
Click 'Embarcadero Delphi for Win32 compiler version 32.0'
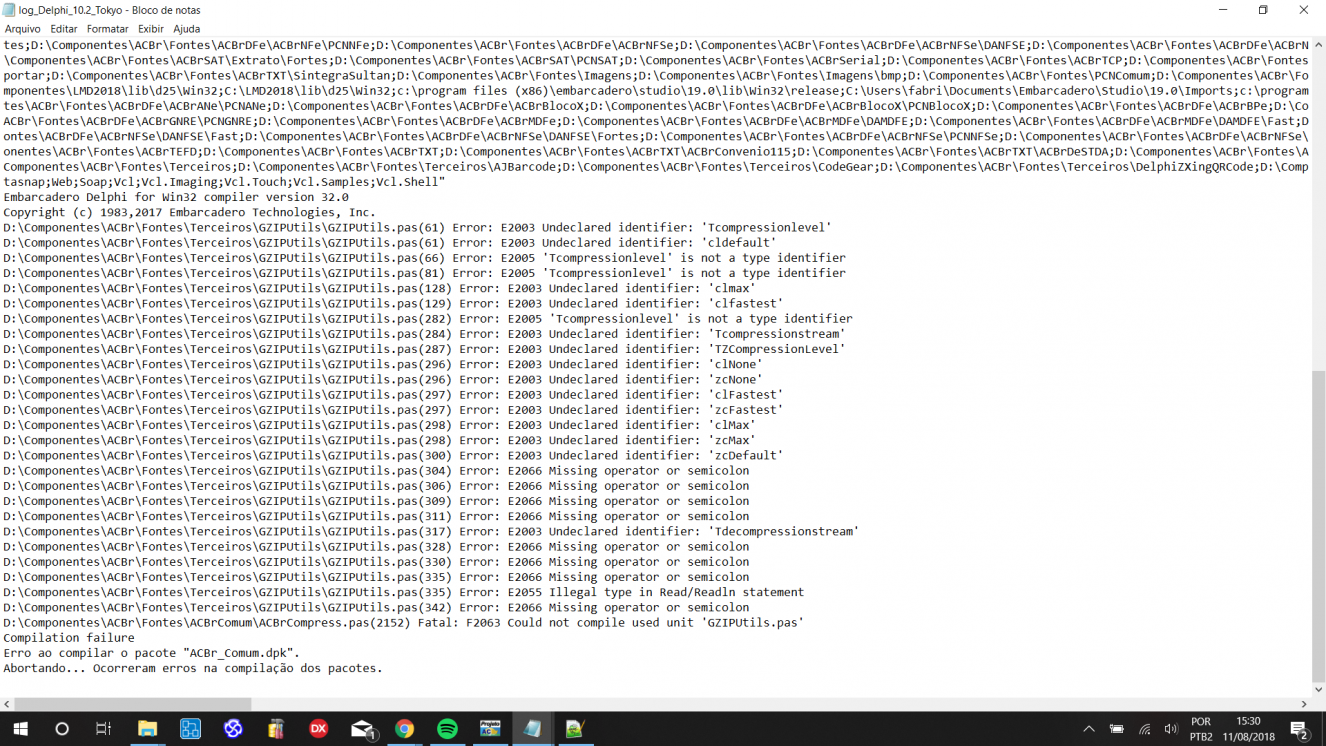[176, 197]
